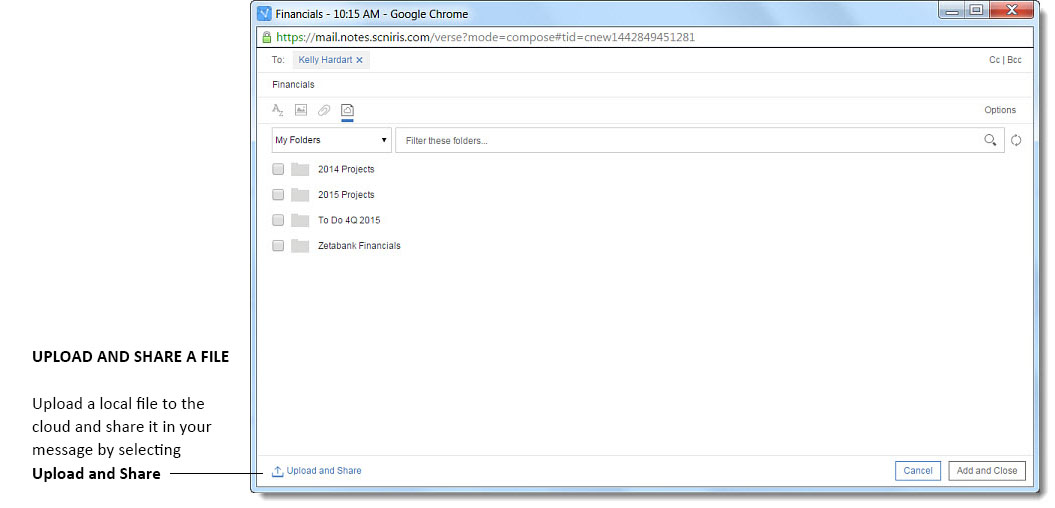Open the To Do 4Q 2015 folder icon
The image size is (1055, 508).
300,221
